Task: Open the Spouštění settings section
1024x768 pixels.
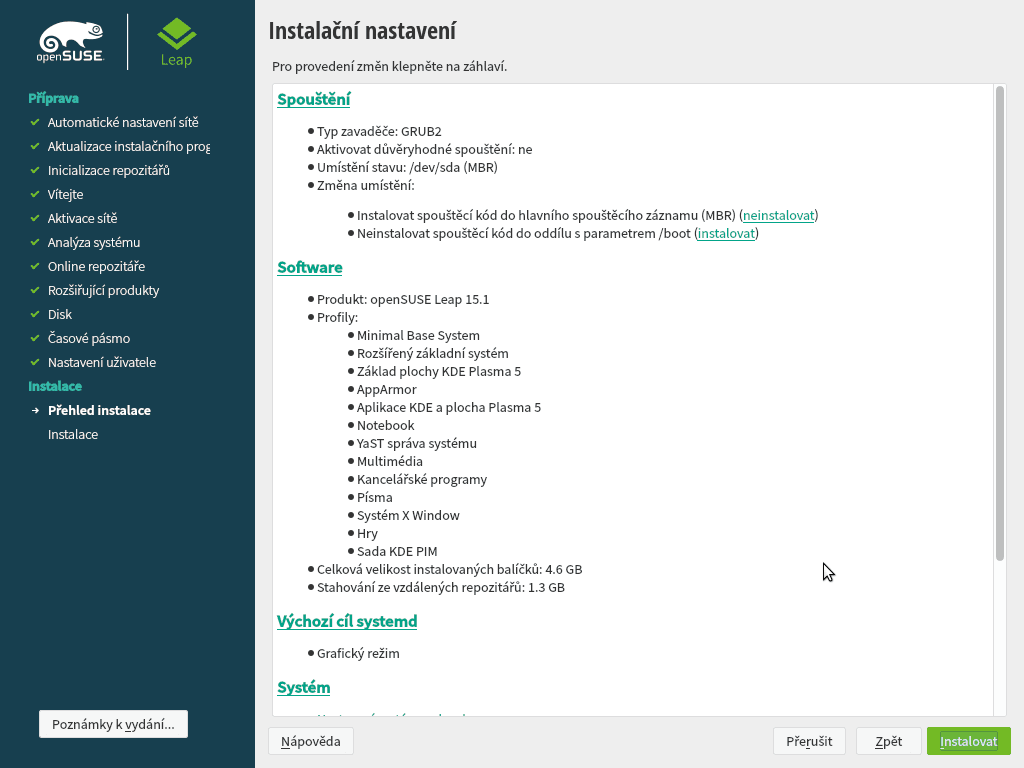Action: click(x=314, y=99)
